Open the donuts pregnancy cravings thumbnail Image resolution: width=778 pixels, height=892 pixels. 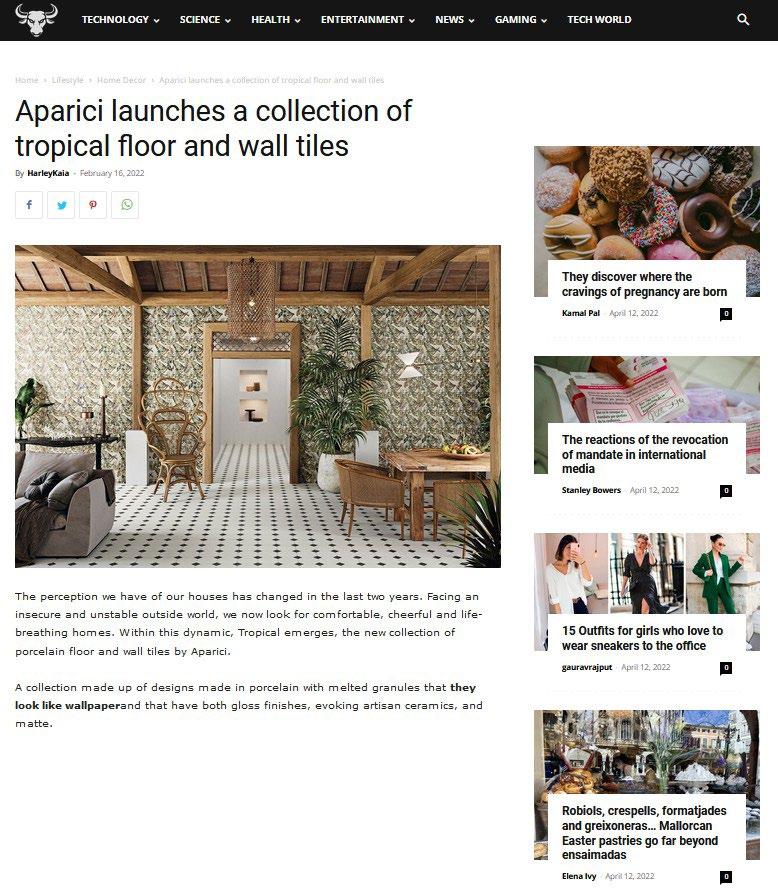(x=647, y=204)
